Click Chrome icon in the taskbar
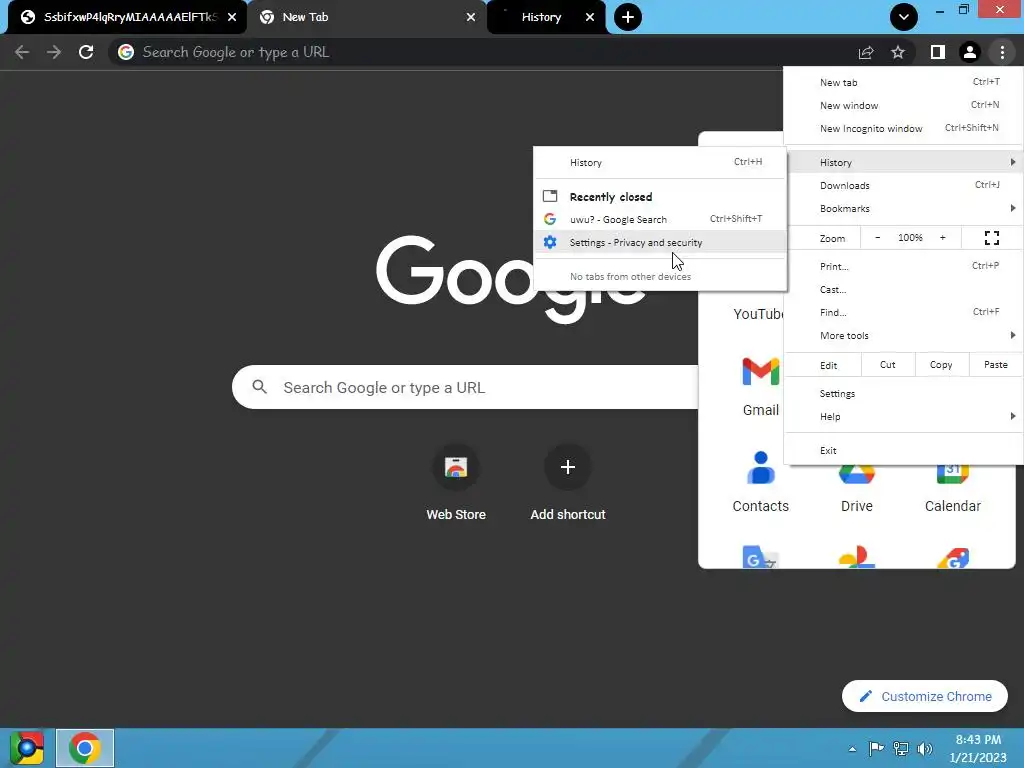This screenshot has height=768, width=1024. click(x=85, y=748)
